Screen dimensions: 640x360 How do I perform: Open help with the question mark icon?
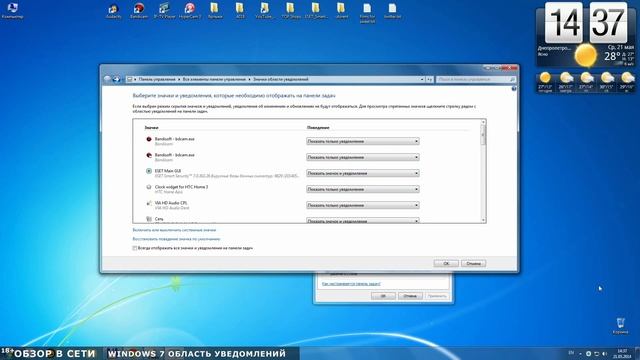(x=514, y=89)
